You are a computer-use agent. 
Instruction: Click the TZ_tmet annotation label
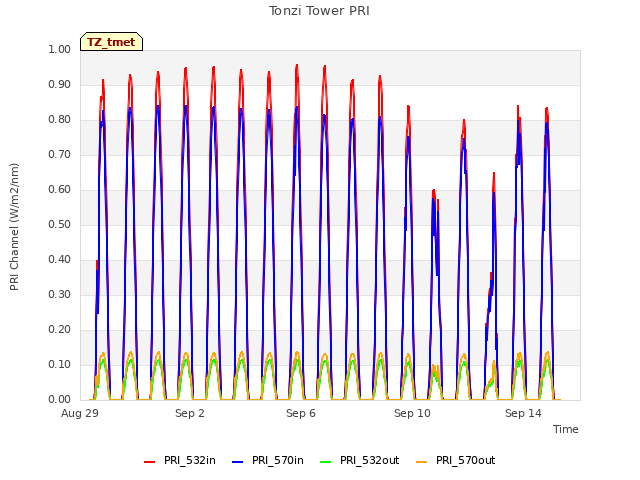[111, 42]
